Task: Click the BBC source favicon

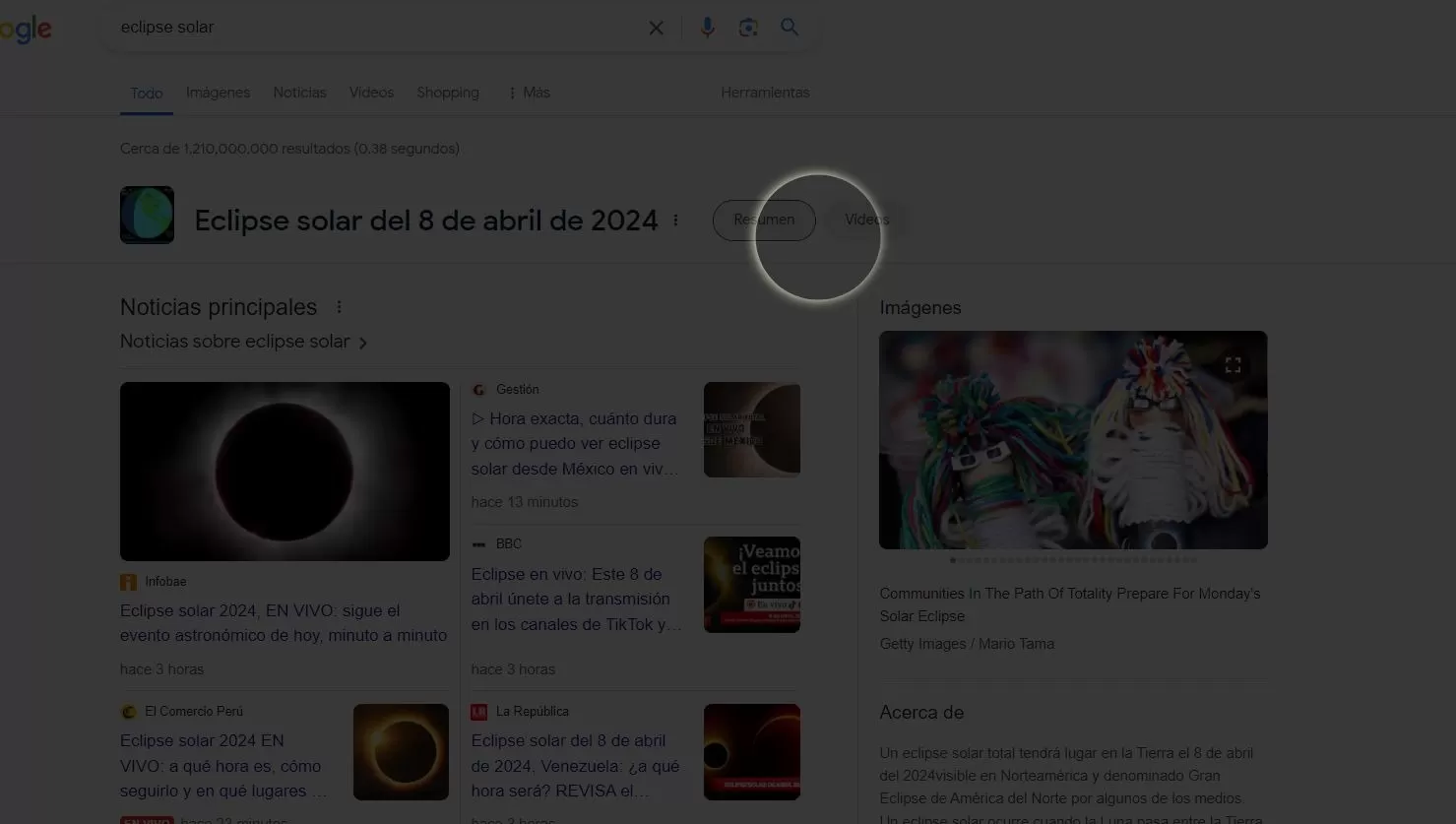Action: pos(478,544)
